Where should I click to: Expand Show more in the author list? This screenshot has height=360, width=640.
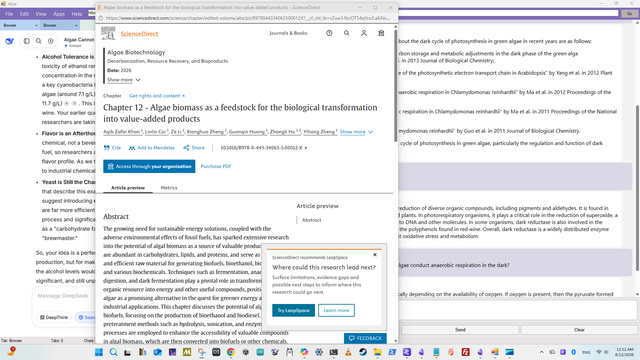pos(356,132)
